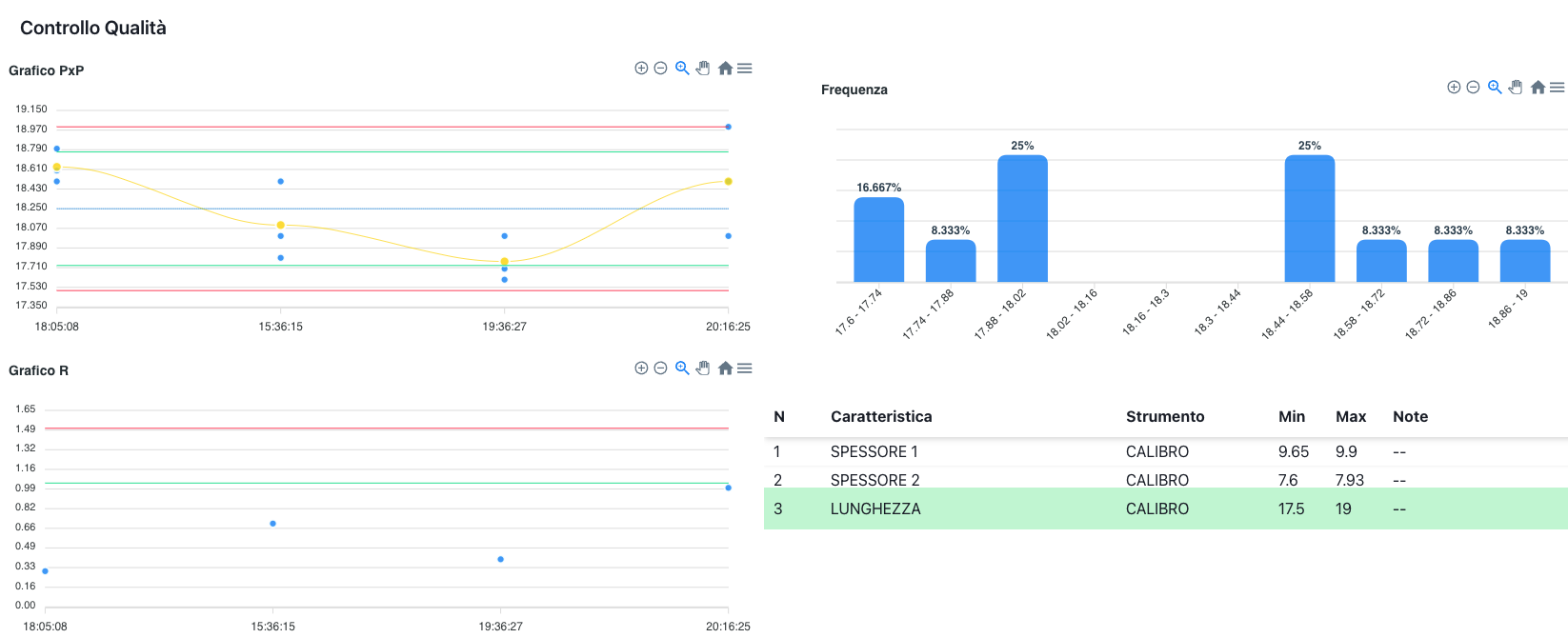The height and width of the screenshot is (638, 1568).
Task: Click the Grafico PxP chart title
Action: (47, 70)
